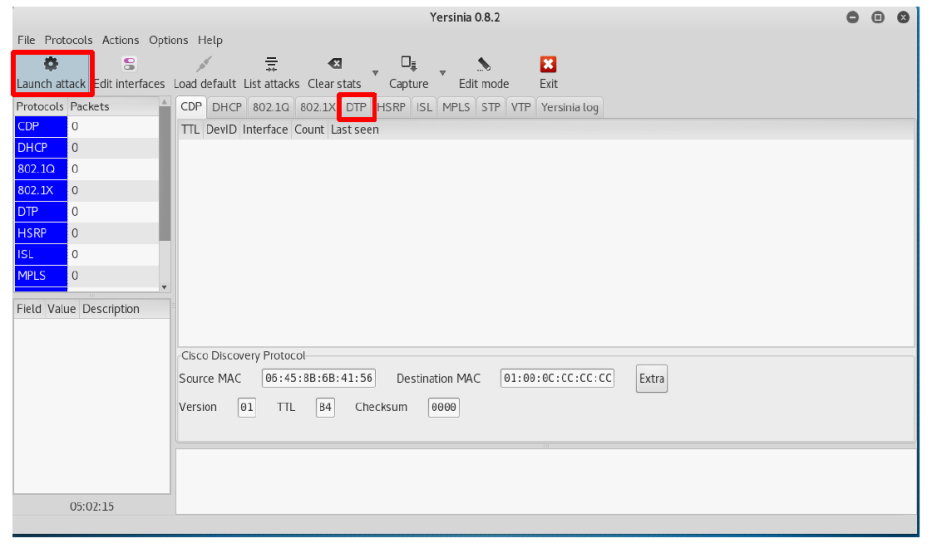Image resolution: width=936 pixels, height=547 pixels.
Task: Open Edit interfaces from the toolbar
Action: (x=129, y=73)
